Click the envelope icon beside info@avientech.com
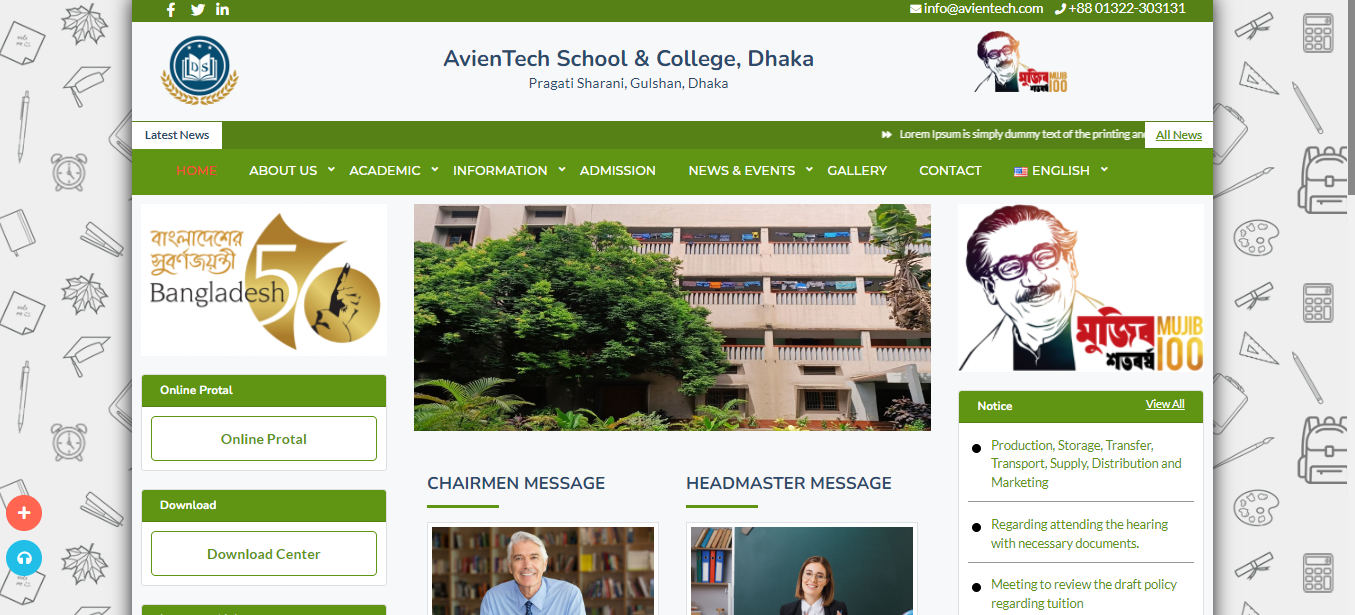Viewport: 1355px width, 615px height. (x=915, y=9)
